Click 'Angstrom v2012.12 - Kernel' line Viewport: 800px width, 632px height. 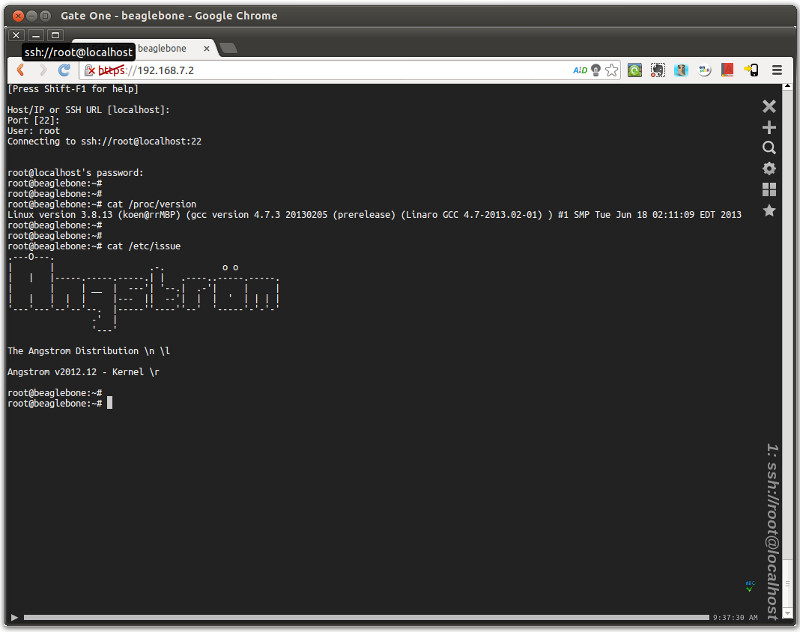click(x=83, y=372)
